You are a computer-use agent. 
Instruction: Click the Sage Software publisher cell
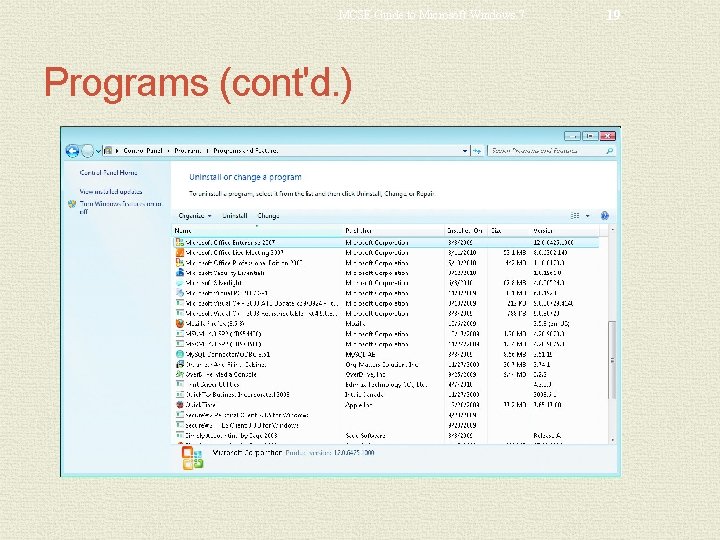click(x=366, y=435)
